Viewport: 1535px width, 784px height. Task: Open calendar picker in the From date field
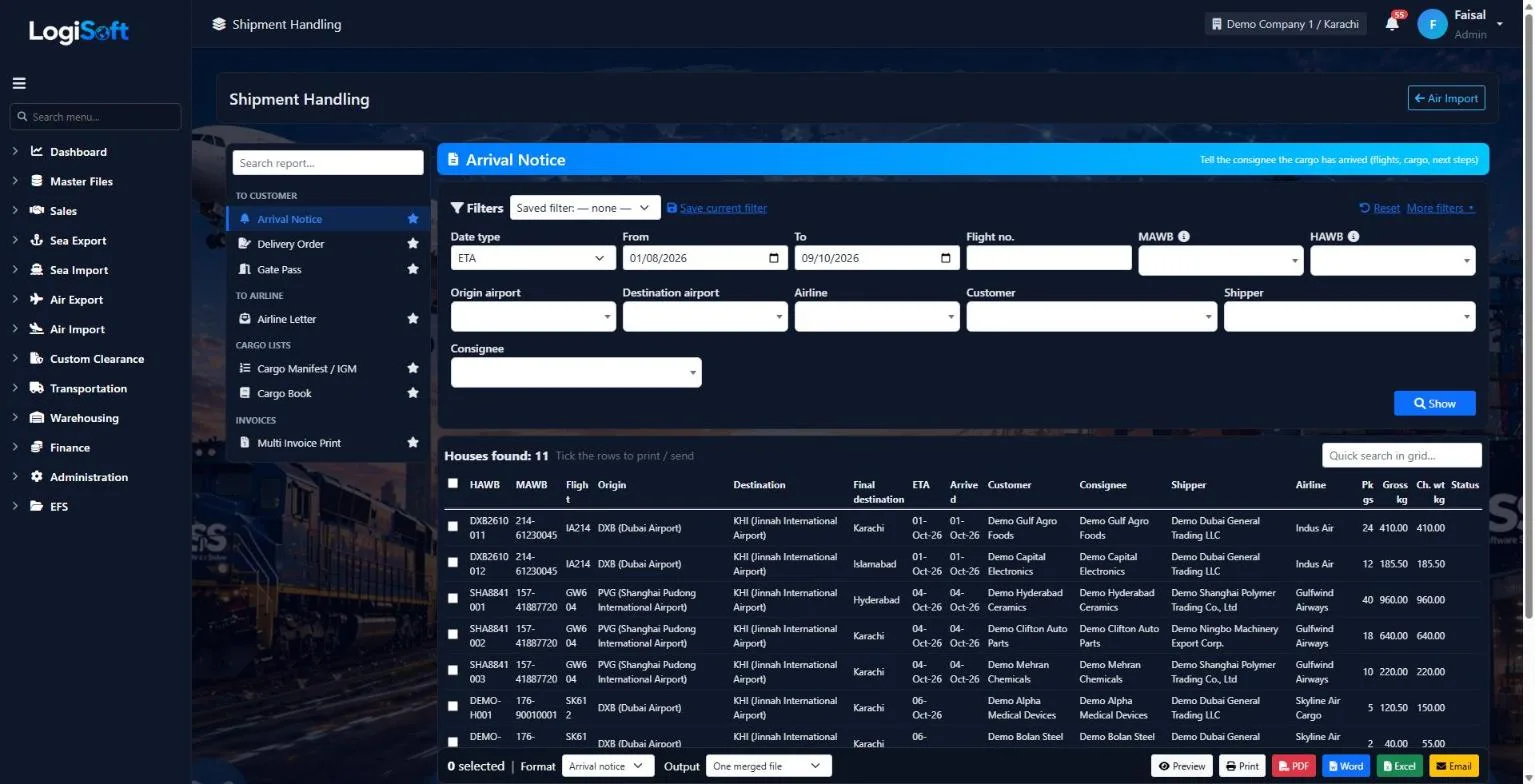774,258
